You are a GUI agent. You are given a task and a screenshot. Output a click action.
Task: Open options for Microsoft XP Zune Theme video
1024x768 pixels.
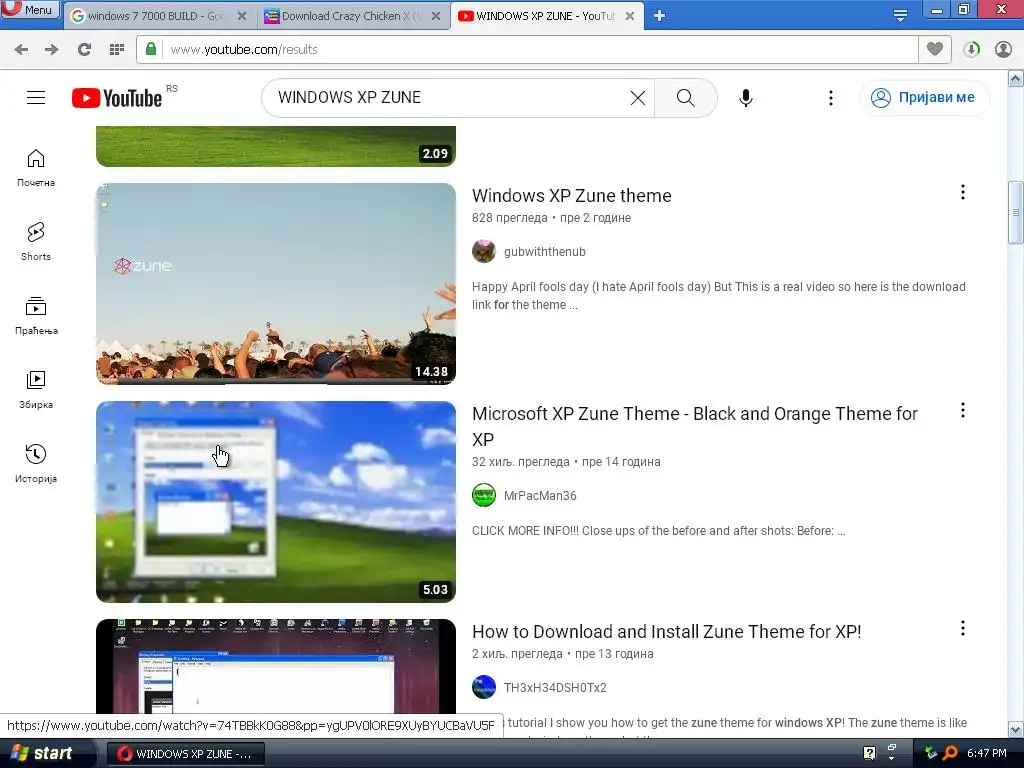[963, 410]
